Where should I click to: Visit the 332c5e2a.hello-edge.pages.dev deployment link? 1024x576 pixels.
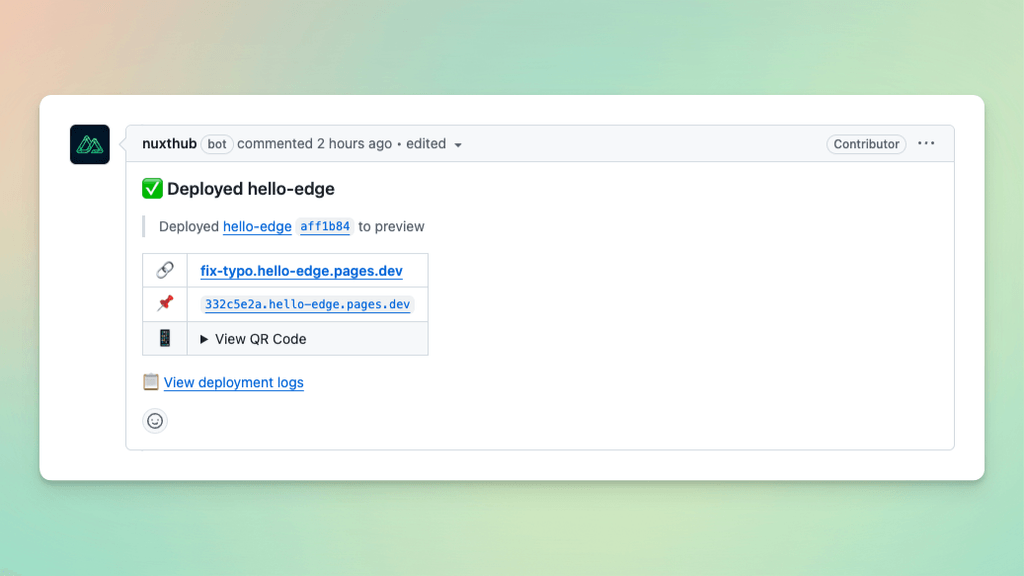tap(306, 304)
